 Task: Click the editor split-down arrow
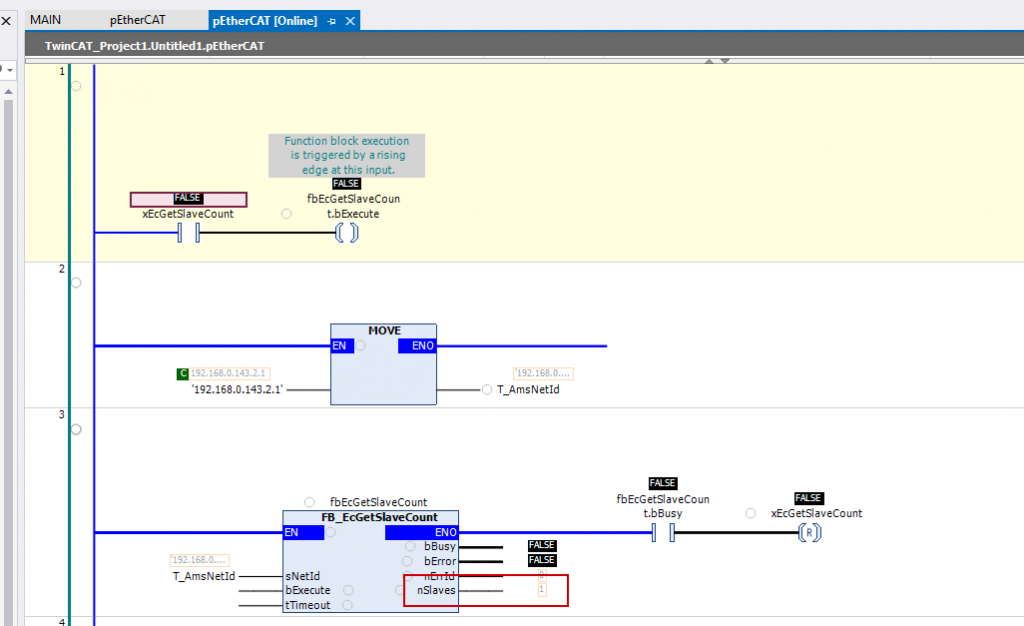tap(725, 61)
